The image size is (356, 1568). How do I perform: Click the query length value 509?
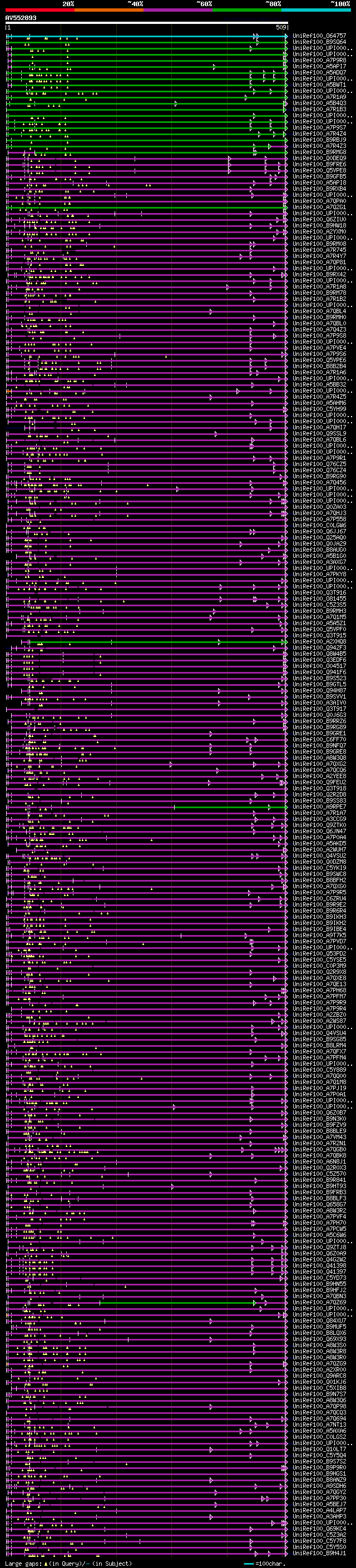[280, 27]
